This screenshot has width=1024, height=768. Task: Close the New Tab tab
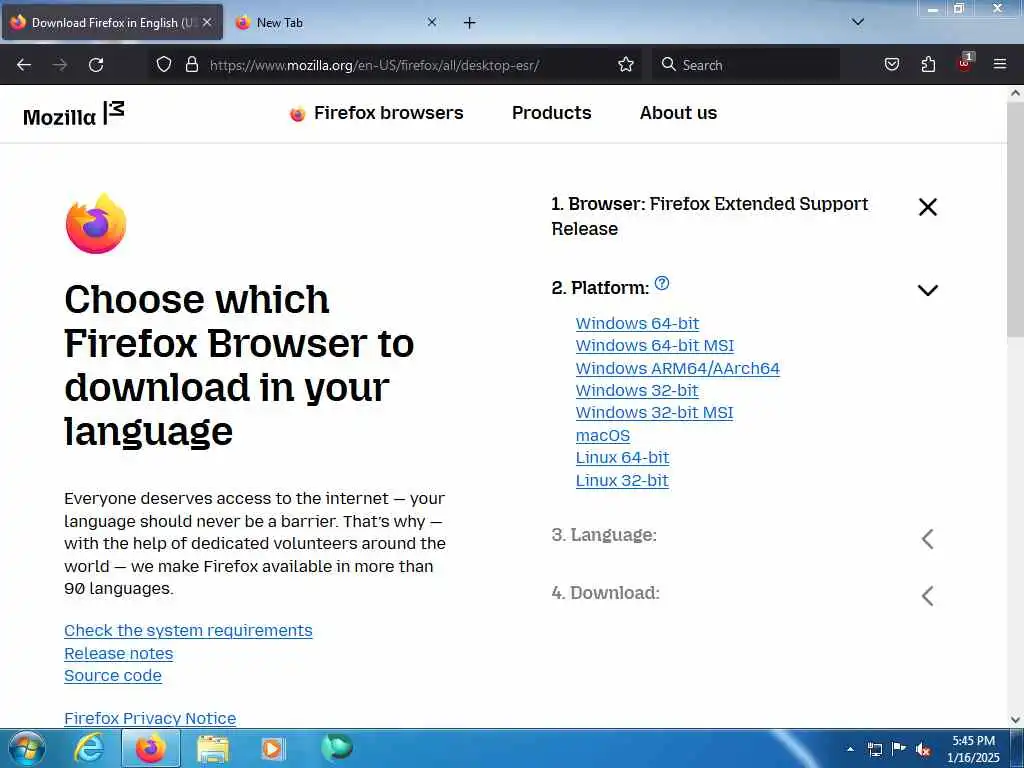pyautogui.click(x=432, y=22)
